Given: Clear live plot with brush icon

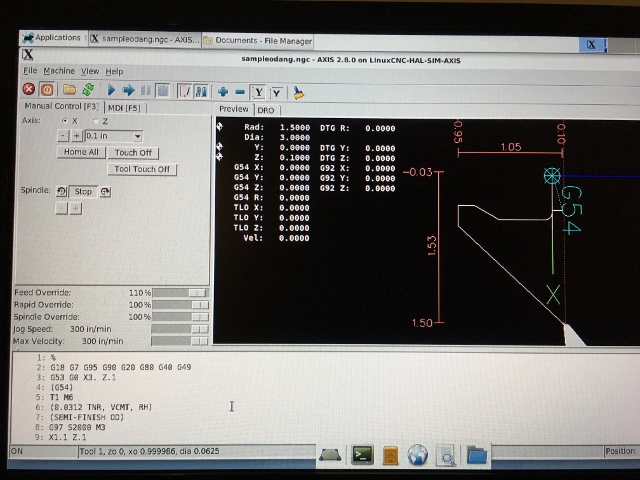Looking at the screenshot, I should [299, 93].
